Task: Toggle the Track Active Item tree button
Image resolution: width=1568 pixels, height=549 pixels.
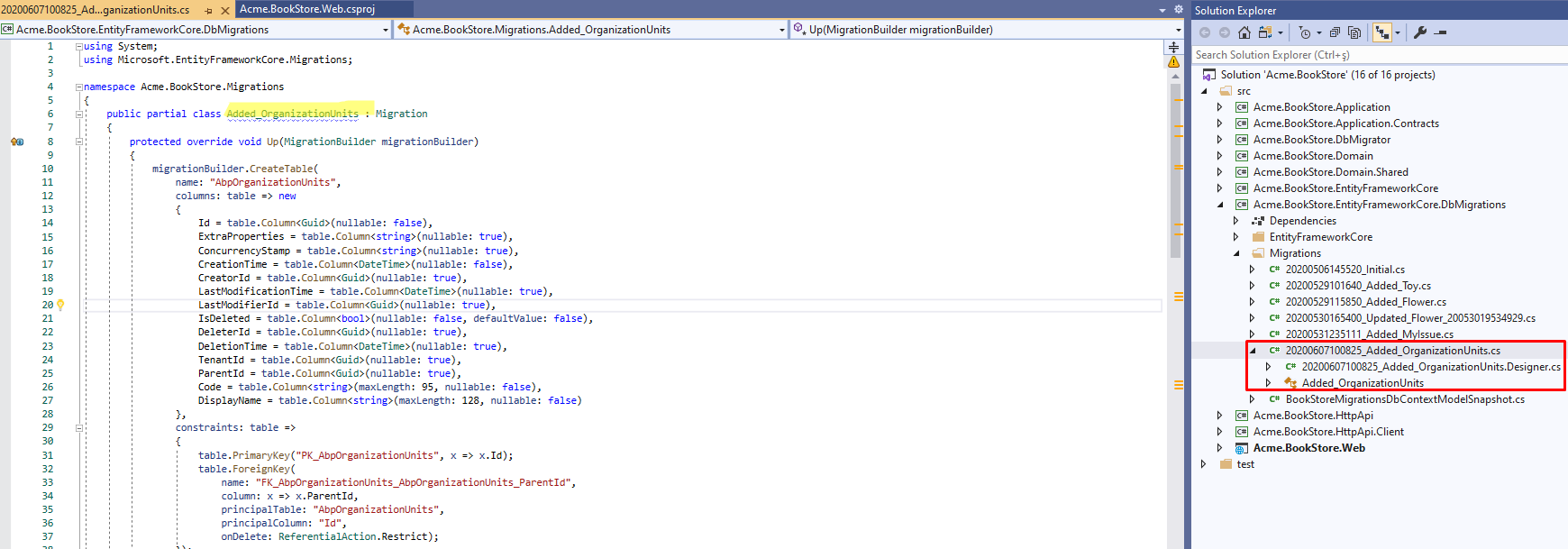Action: click(1381, 32)
